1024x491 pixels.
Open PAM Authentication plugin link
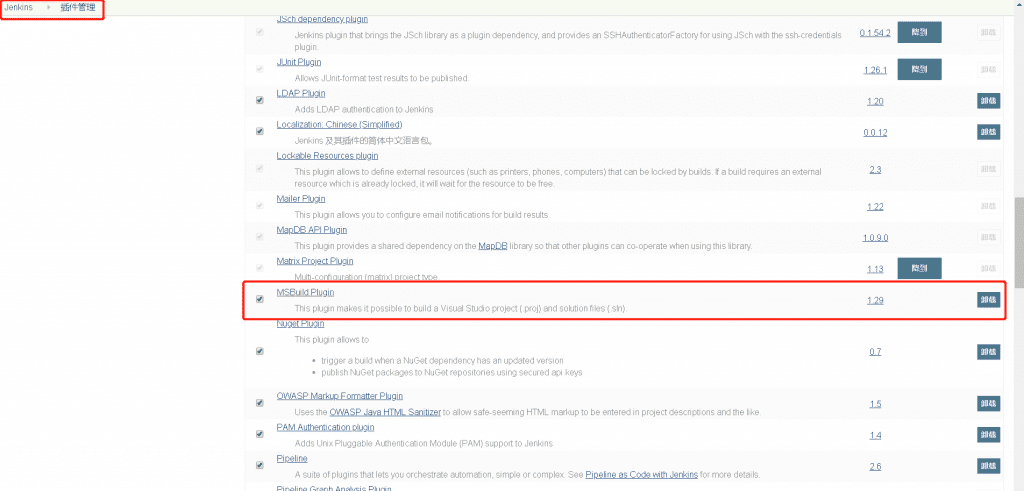coord(325,427)
